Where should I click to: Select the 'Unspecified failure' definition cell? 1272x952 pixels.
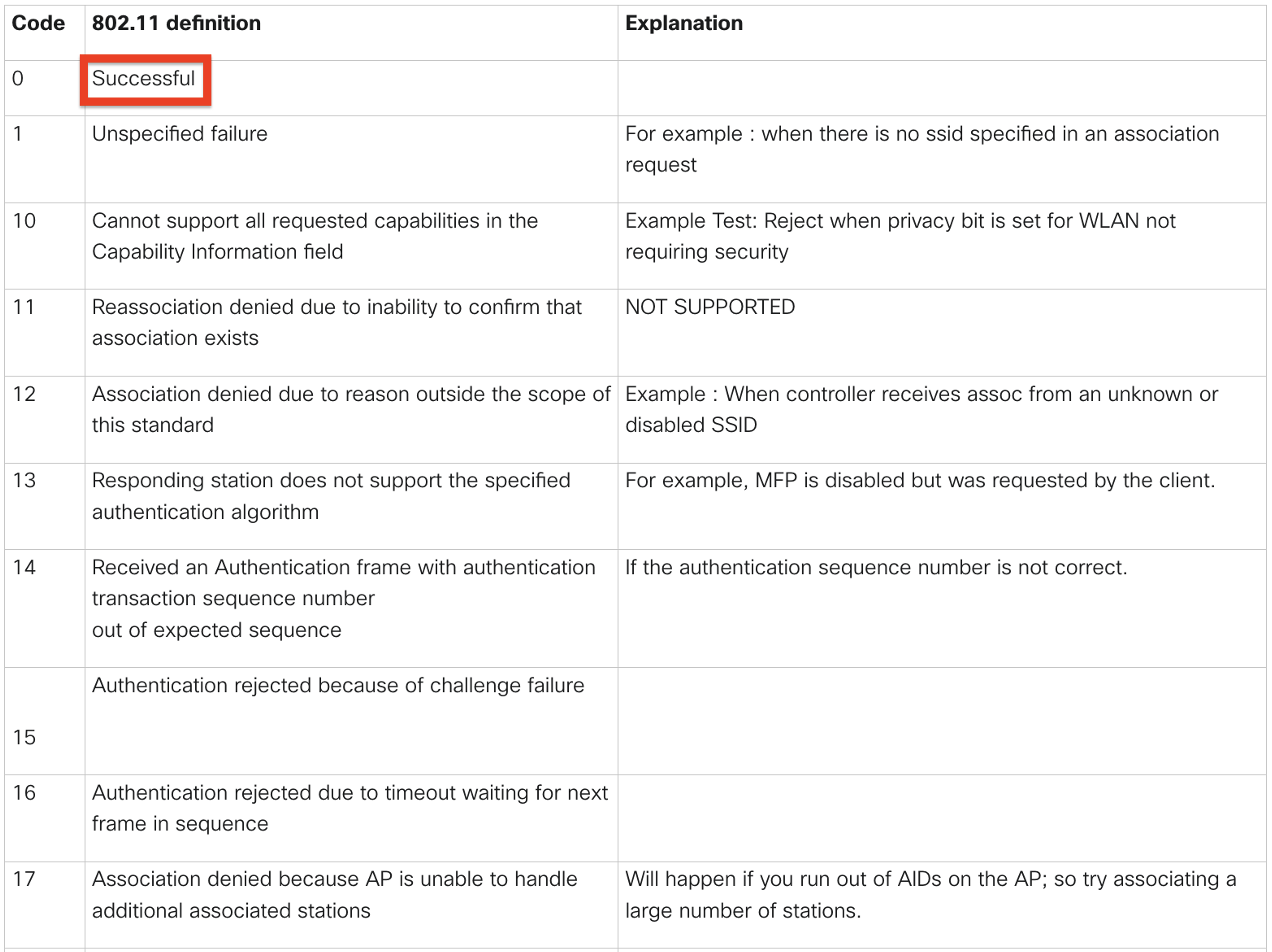(180, 134)
